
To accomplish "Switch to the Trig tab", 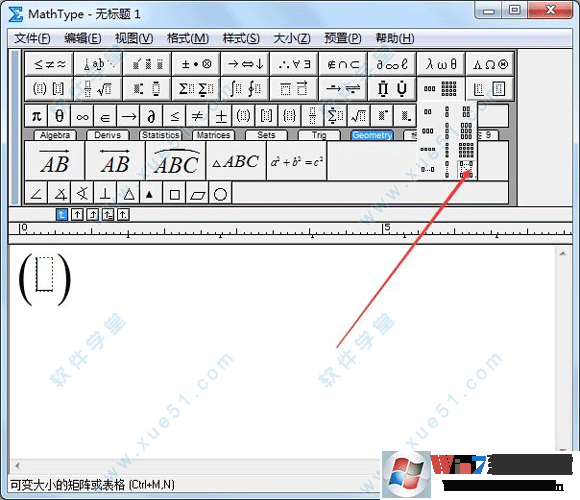I will [x=319, y=135].
